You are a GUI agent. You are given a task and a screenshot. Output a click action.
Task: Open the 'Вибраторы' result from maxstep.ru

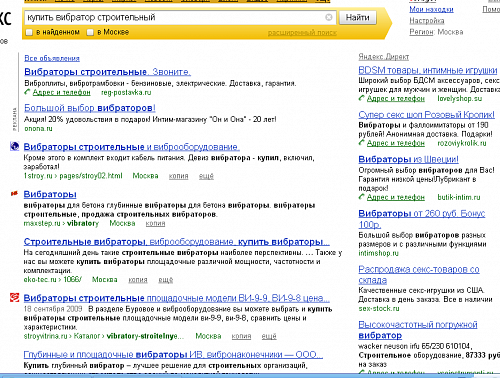coord(50,194)
